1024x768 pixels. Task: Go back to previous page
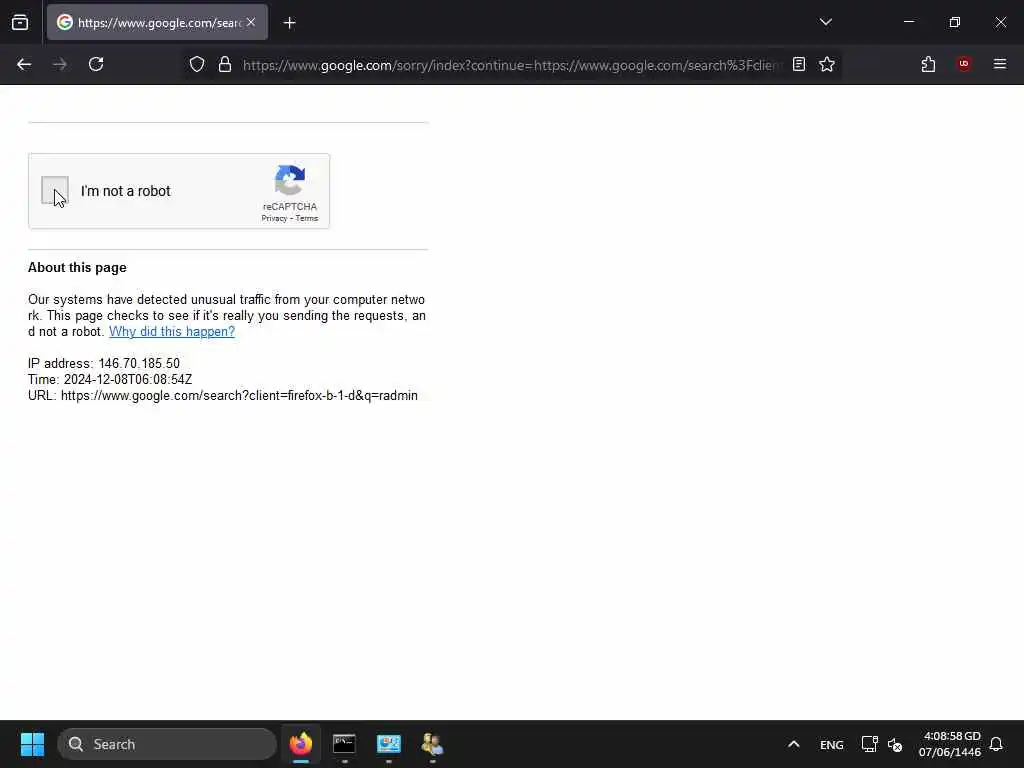[24, 64]
